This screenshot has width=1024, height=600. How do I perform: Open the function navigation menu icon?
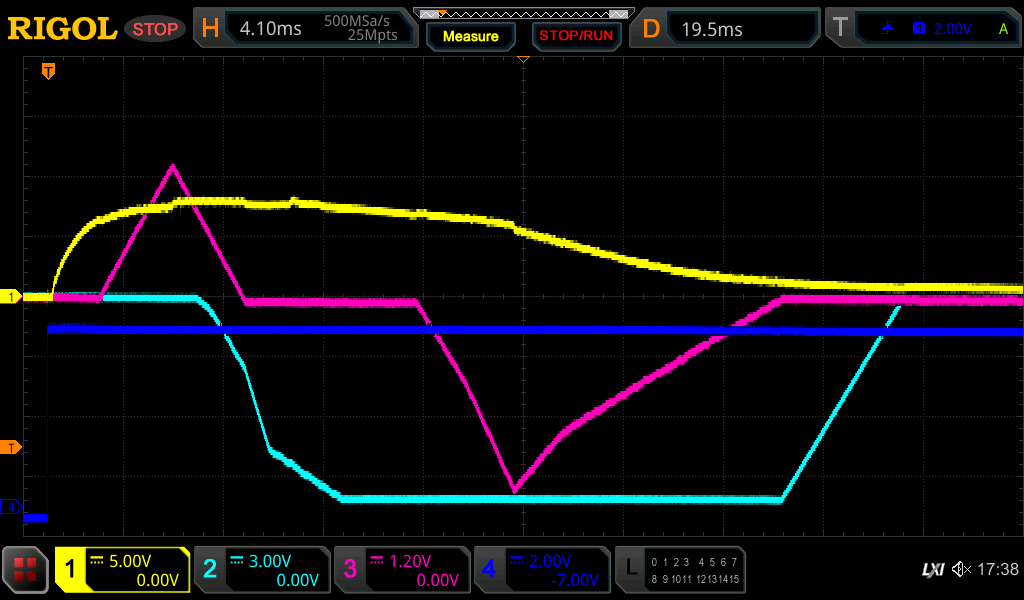(x=26, y=570)
